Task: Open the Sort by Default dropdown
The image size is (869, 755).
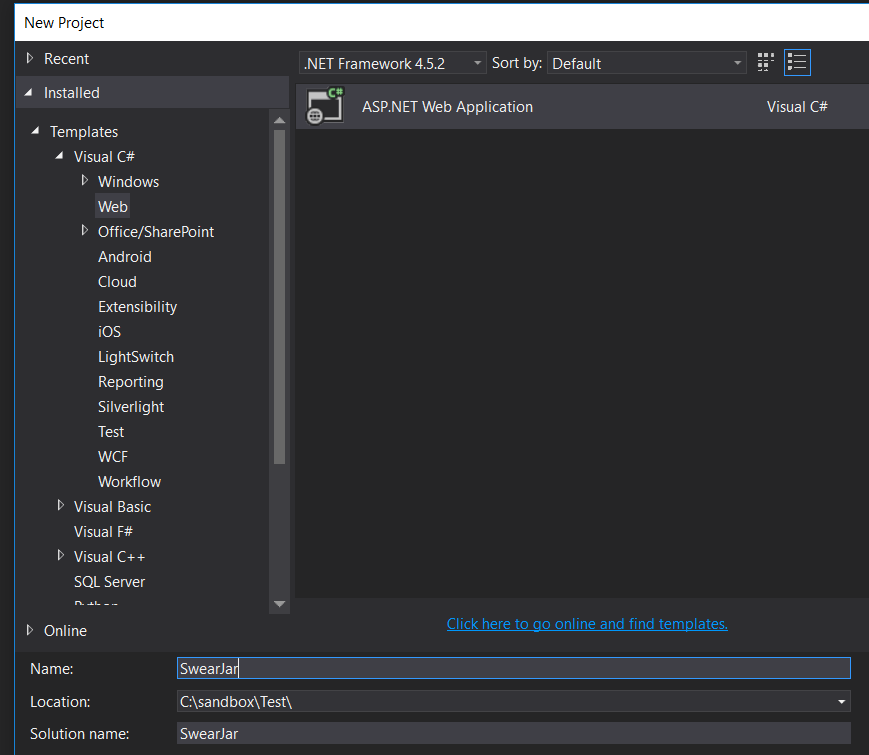Action: 737,62
